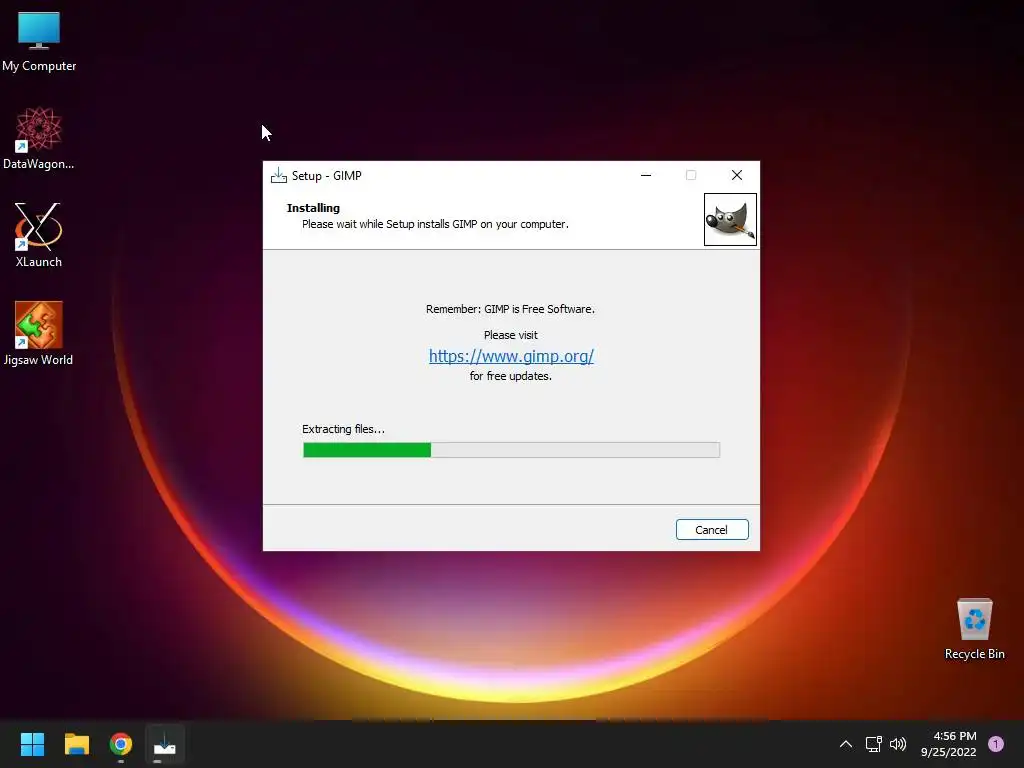Click the 'Extracting files...' status text
This screenshot has height=768, width=1024.
344,429
